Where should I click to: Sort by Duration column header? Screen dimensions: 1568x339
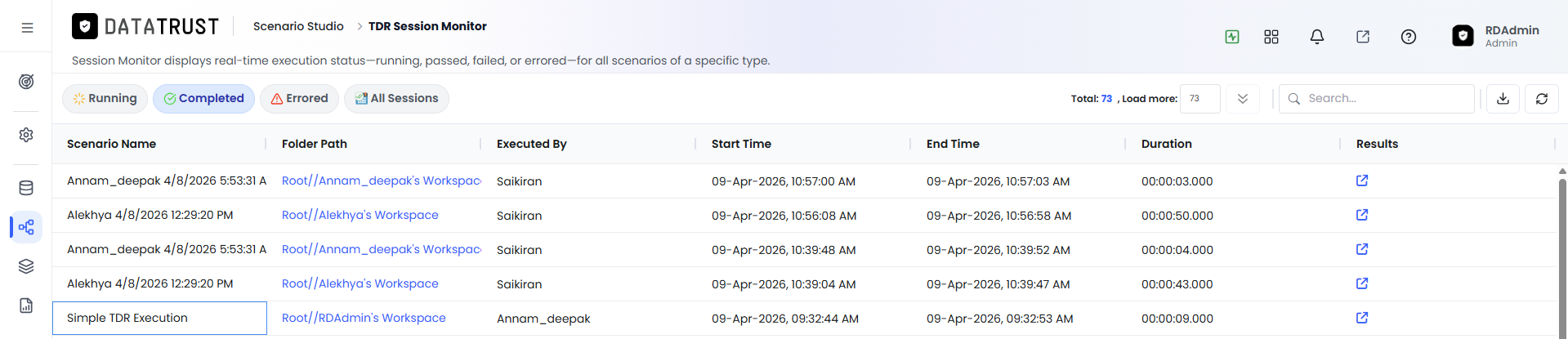[1167, 144]
